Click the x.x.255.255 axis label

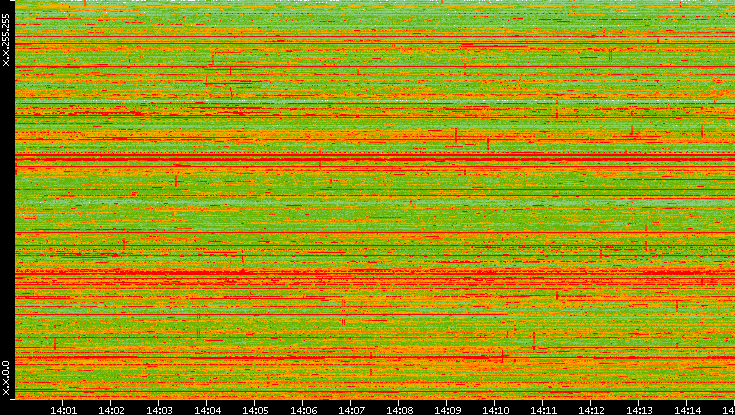(x=6, y=40)
